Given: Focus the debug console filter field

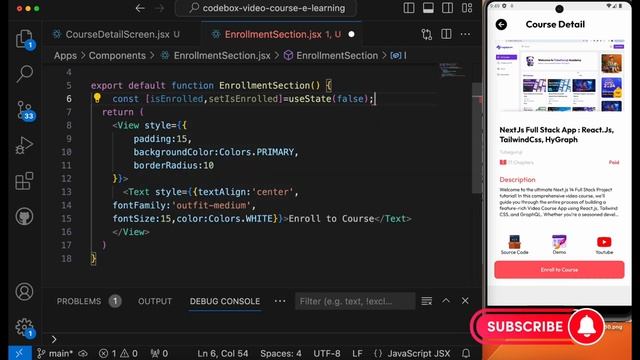Looking at the screenshot, I should 355,301.
